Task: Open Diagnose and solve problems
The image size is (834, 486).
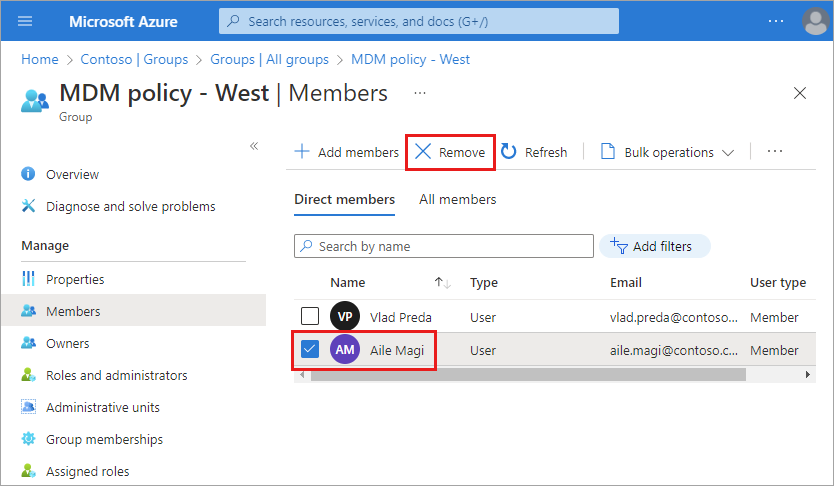Action: [130, 206]
